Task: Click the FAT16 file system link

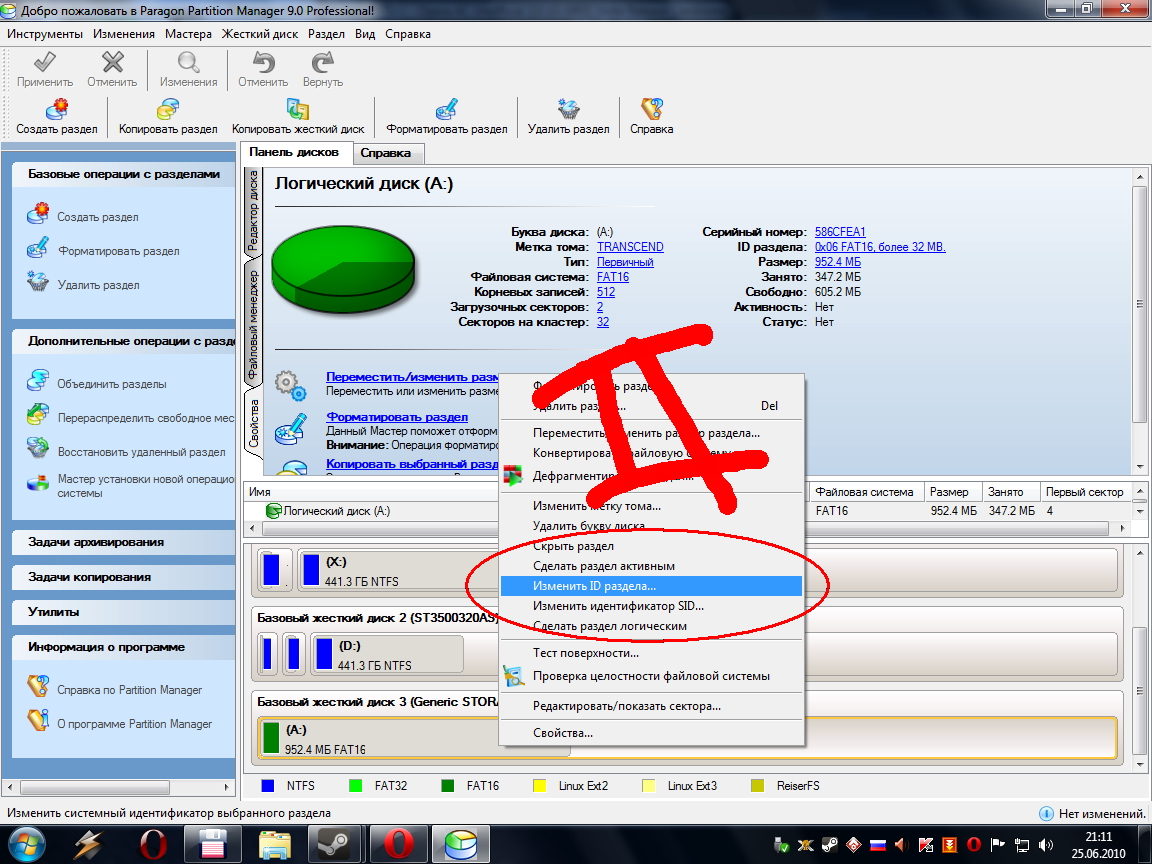Action: click(x=613, y=277)
